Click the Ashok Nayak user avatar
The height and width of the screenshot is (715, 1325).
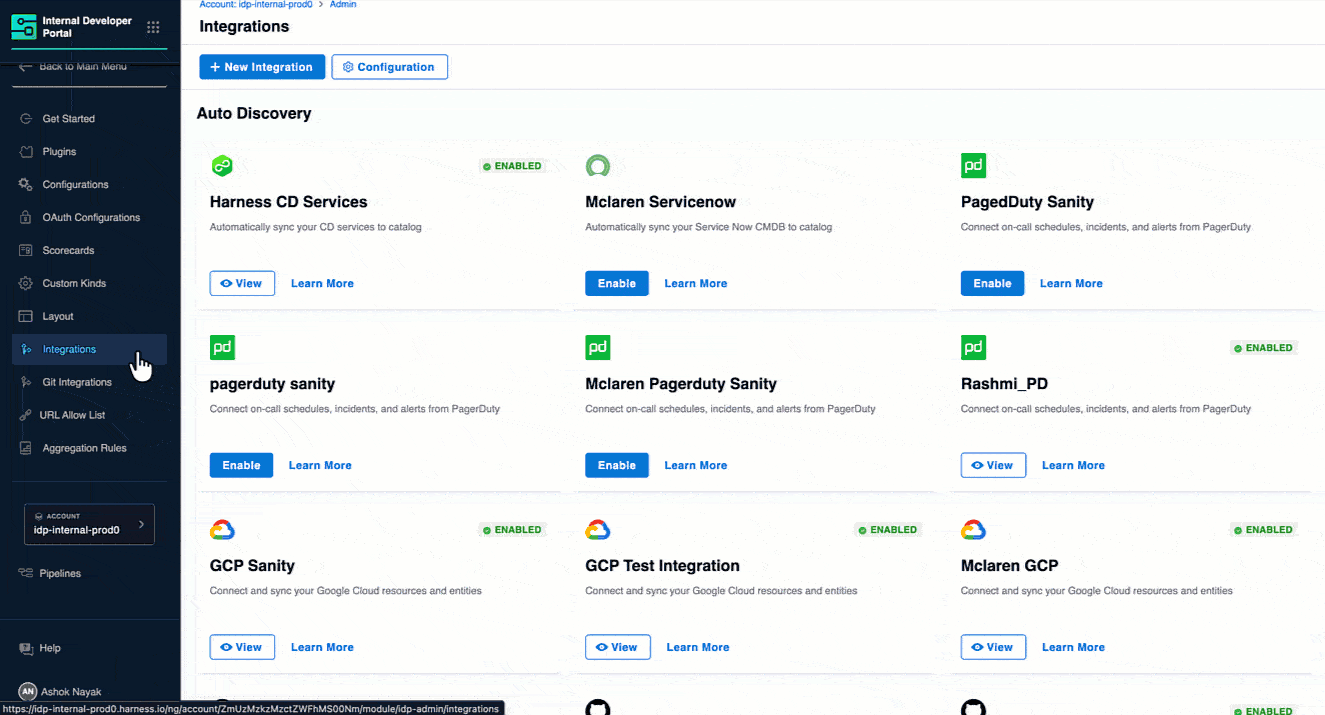[27, 691]
